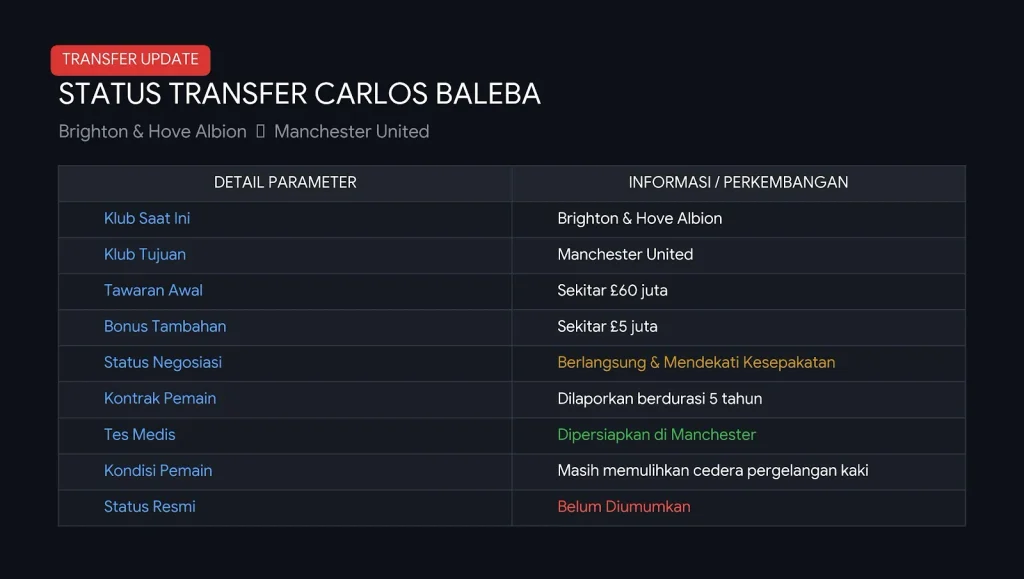Screen dimensions: 1024x579
Task: Click the Klub Saat Ini row label
Action: coord(147,219)
